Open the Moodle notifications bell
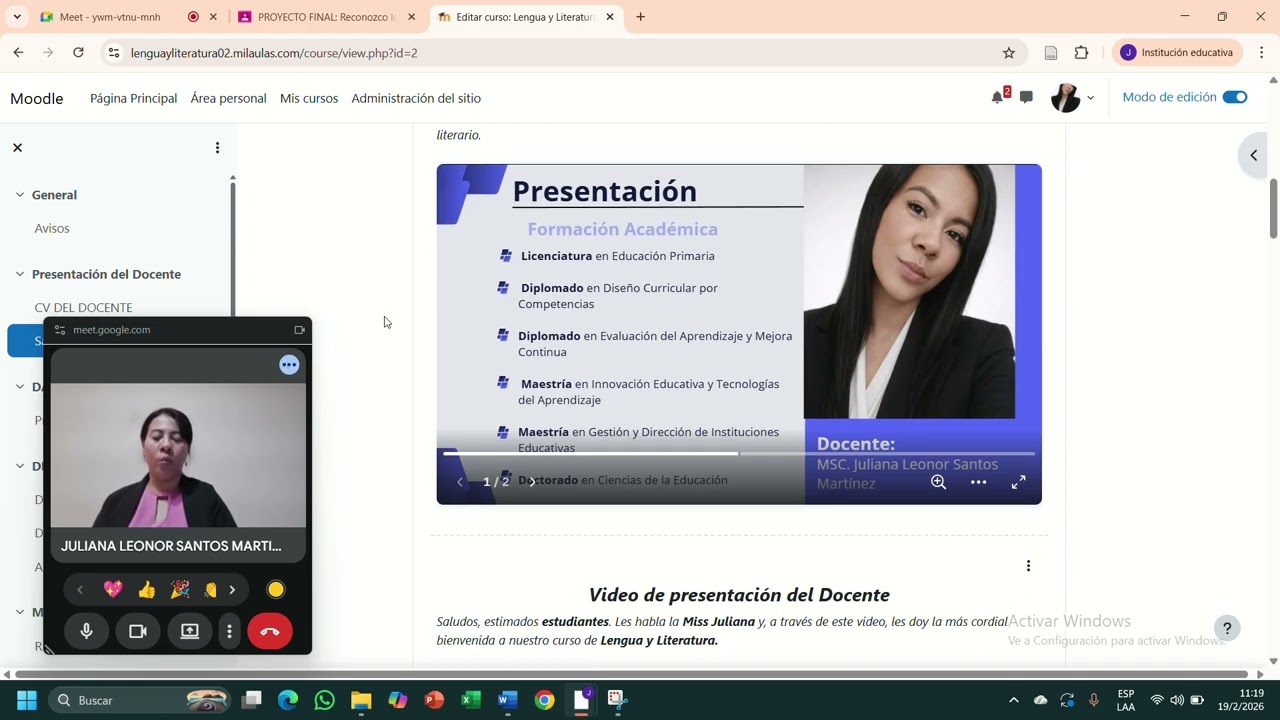1280x720 pixels. point(998,97)
